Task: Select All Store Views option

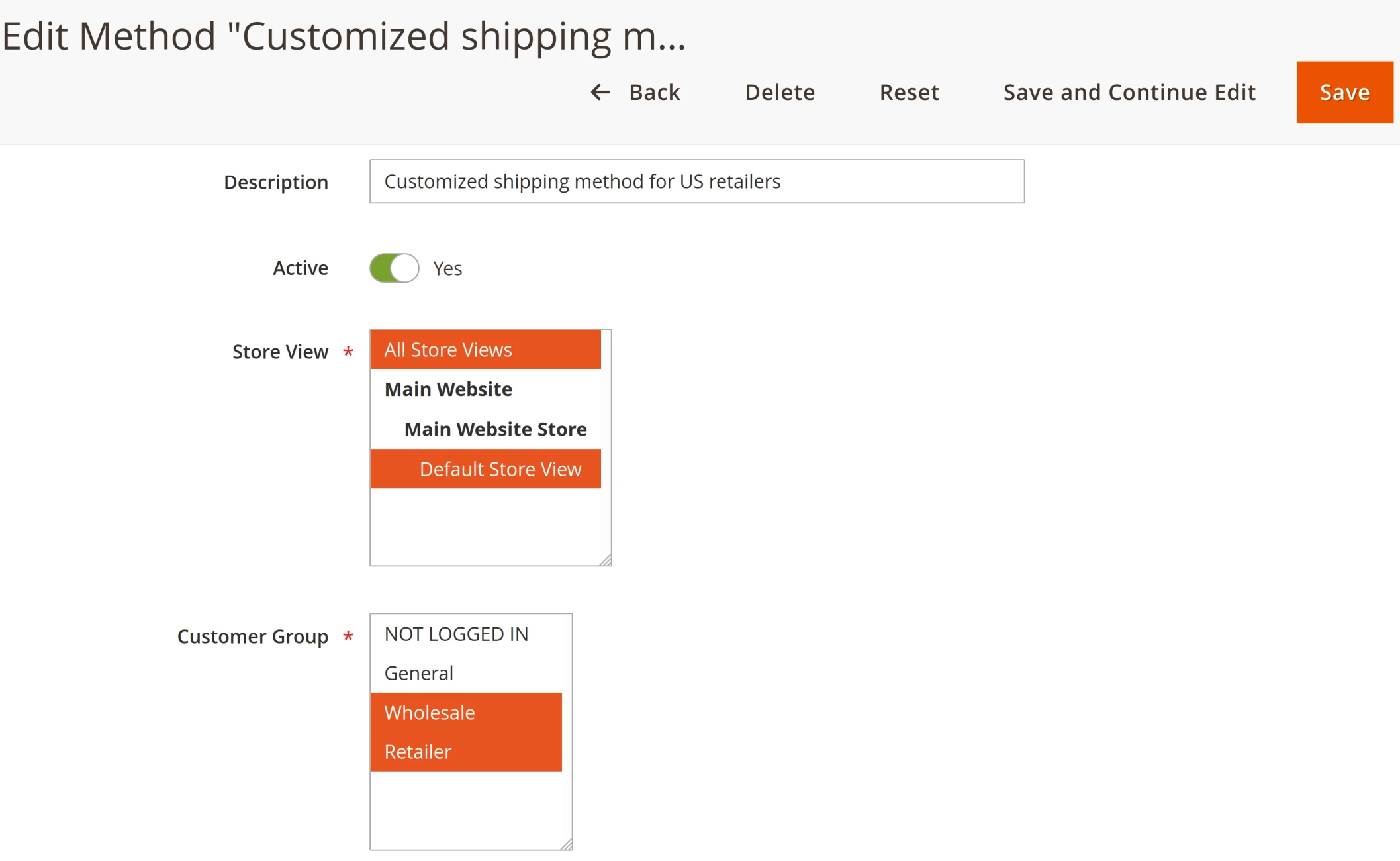Action: pos(485,350)
